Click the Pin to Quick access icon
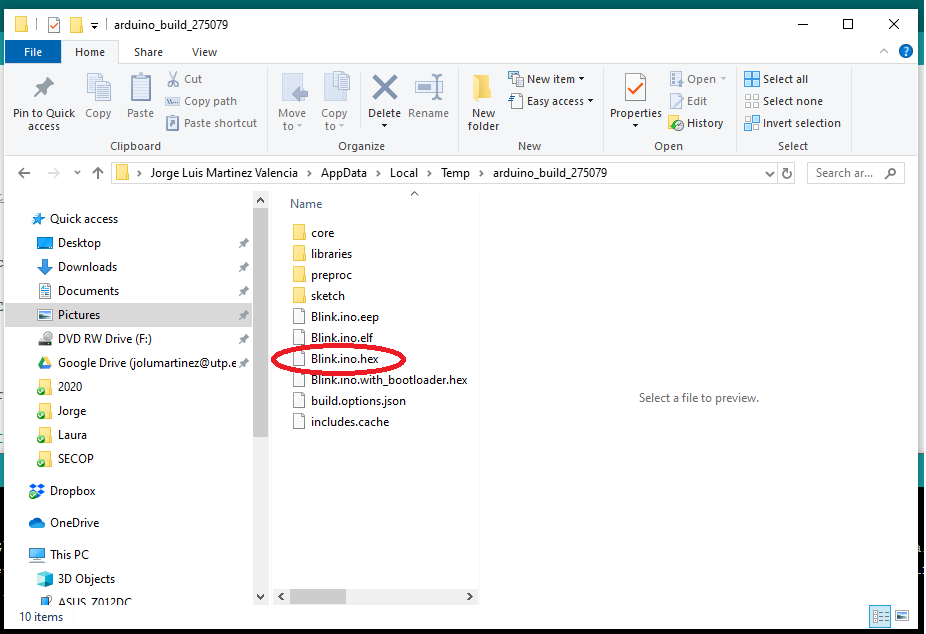The width and height of the screenshot is (926, 634). (43, 88)
